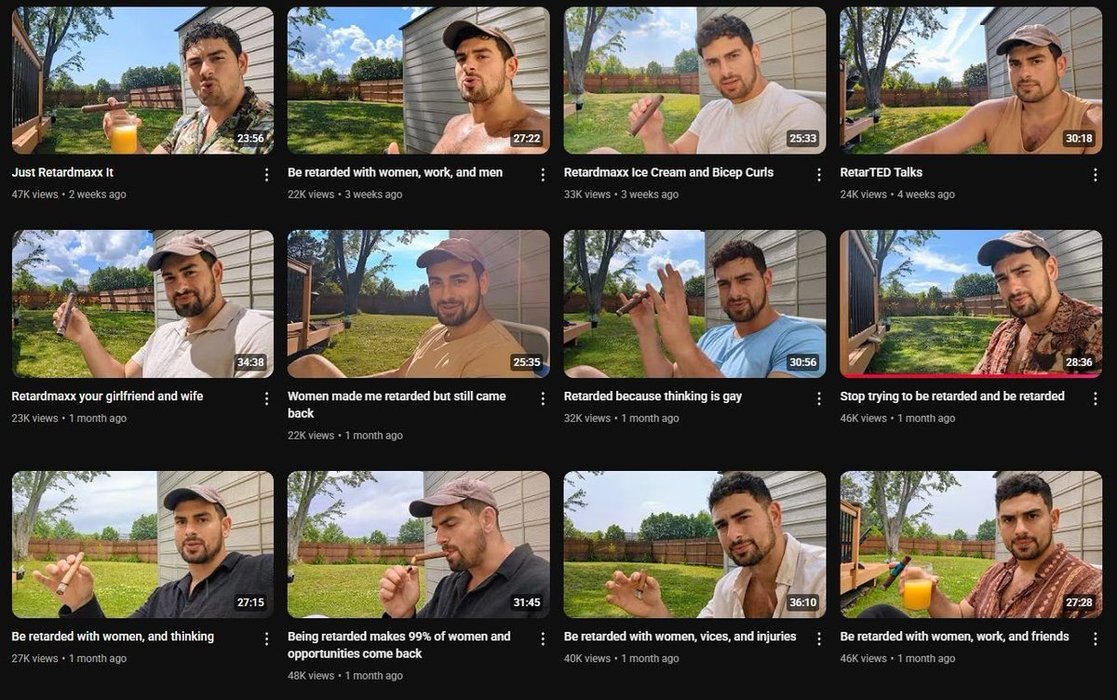Open more options for Retardmaxx Ice Cream video
This screenshot has width=1117, height=700.
819,174
